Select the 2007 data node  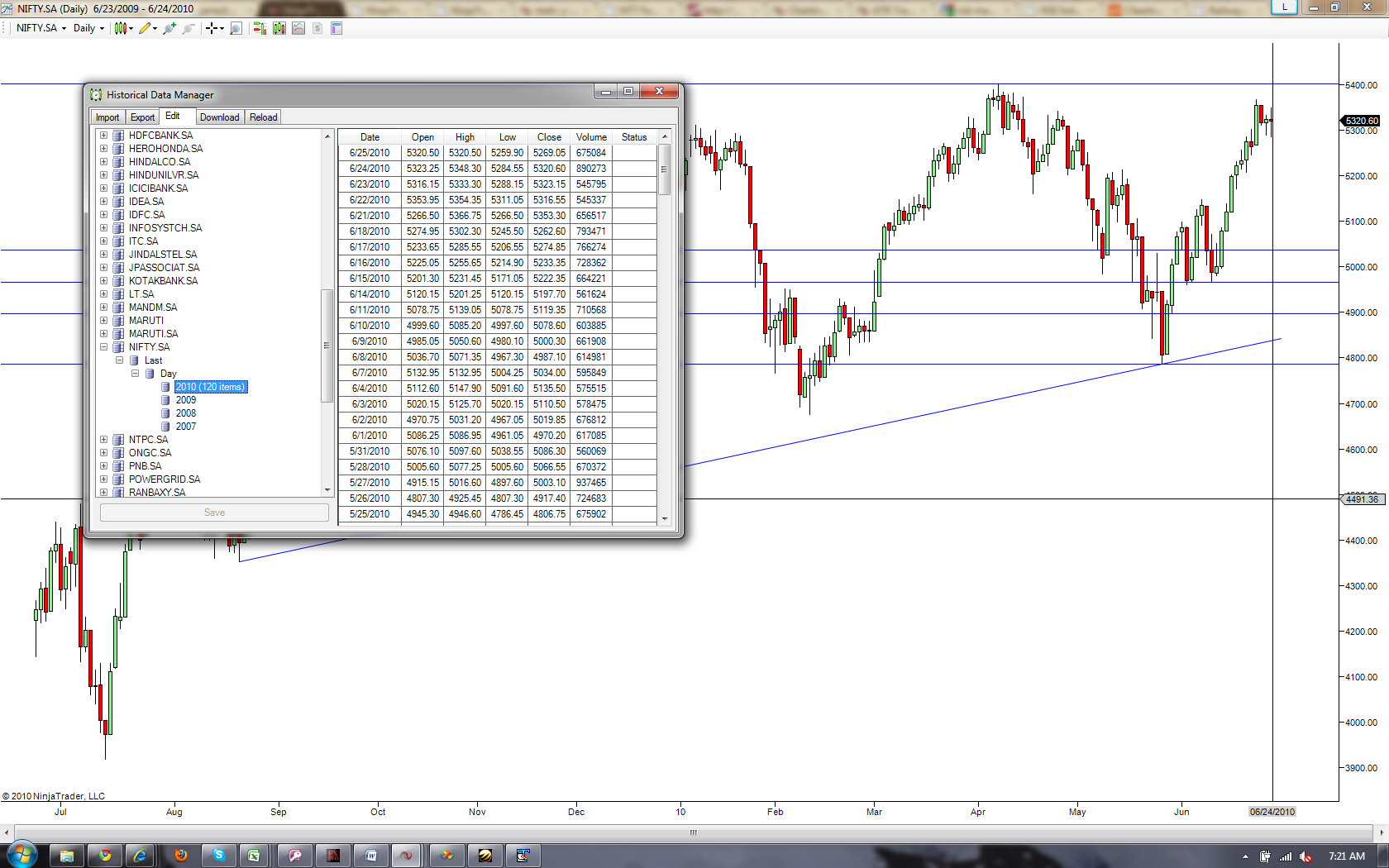[x=186, y=427]
